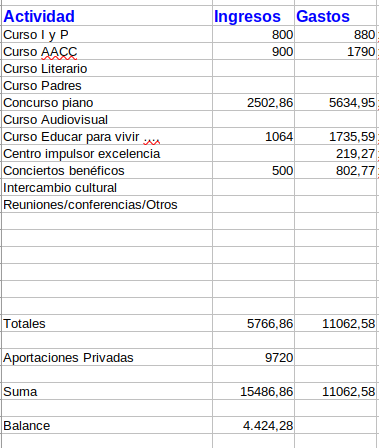Select the Totales expenses cell 11062,58
379x448 pixels.
tap(336, 323)
